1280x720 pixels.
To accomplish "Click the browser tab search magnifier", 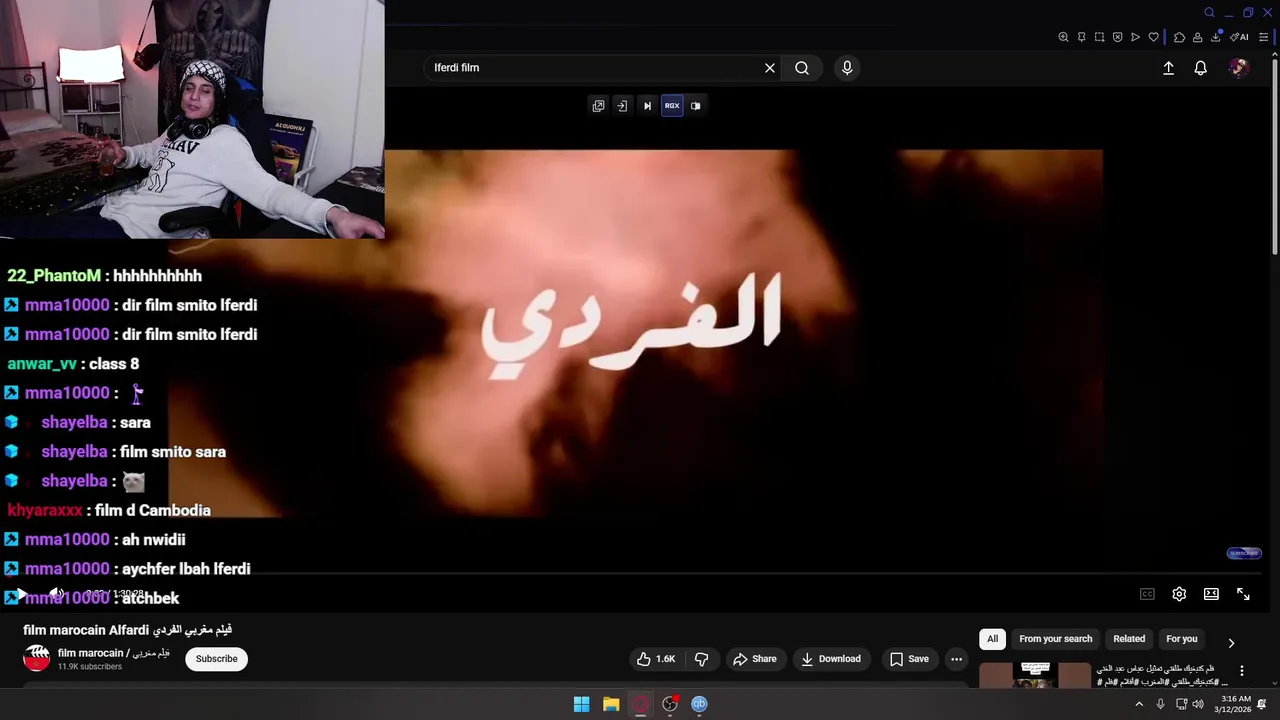I will [x=1209, y=13].
